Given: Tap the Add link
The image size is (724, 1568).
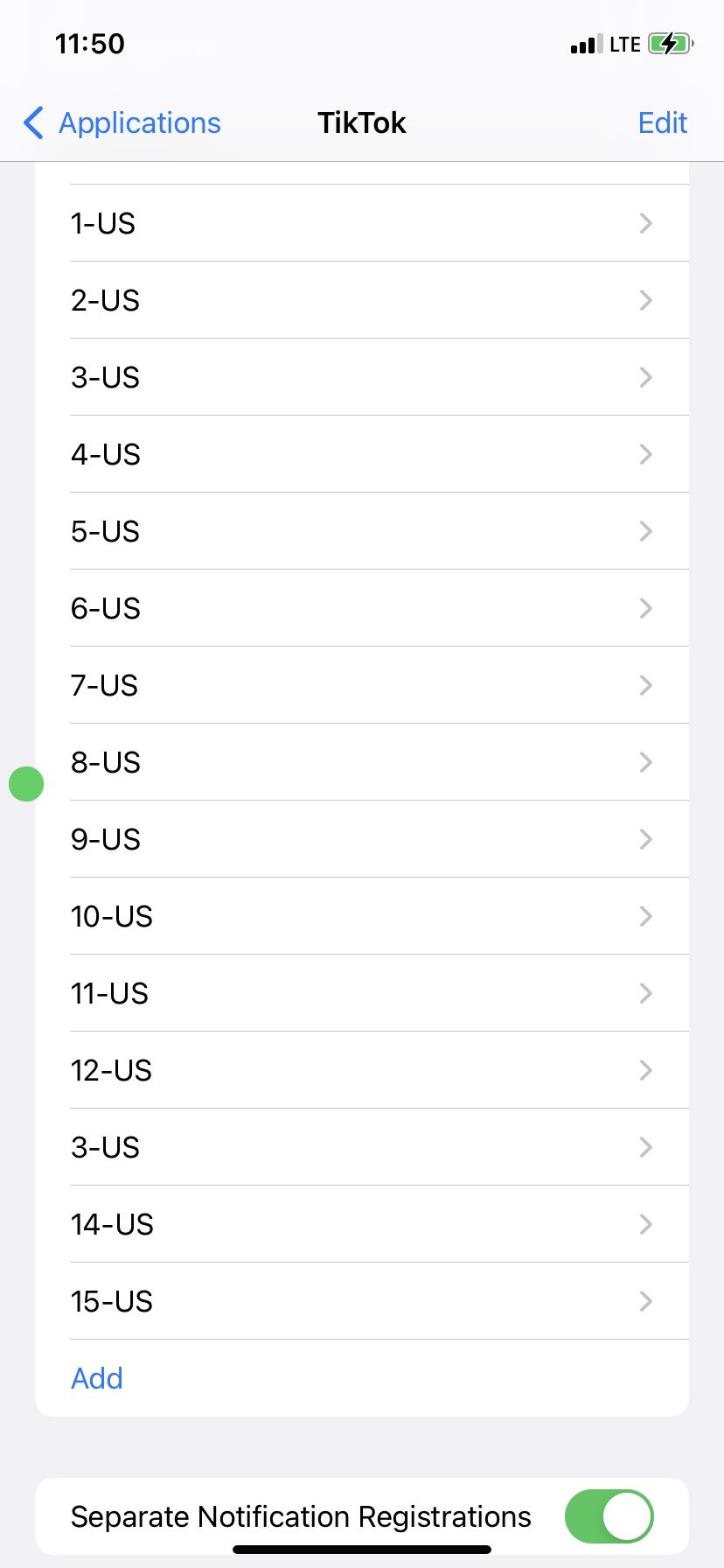Looking at the screenshot, I should click(x=97, y=1378).
